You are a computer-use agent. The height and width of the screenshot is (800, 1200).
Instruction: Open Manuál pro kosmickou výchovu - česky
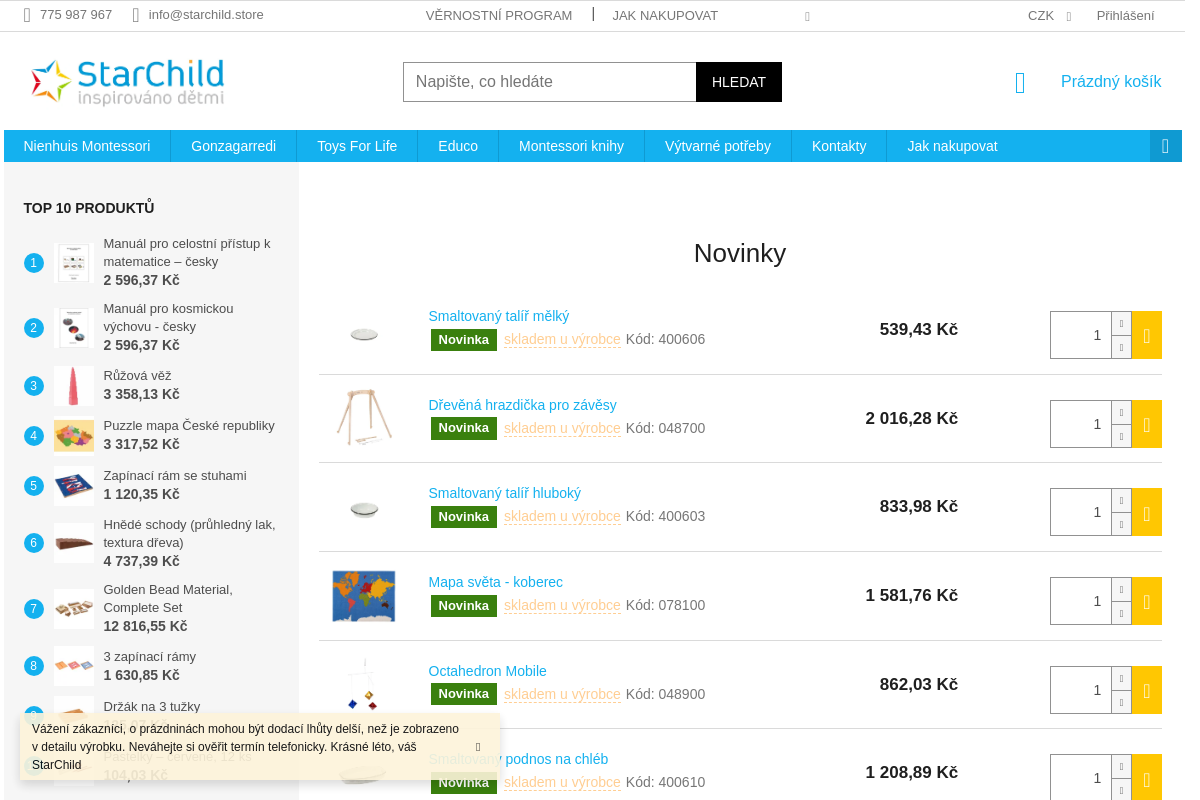(x=168, y=317)
